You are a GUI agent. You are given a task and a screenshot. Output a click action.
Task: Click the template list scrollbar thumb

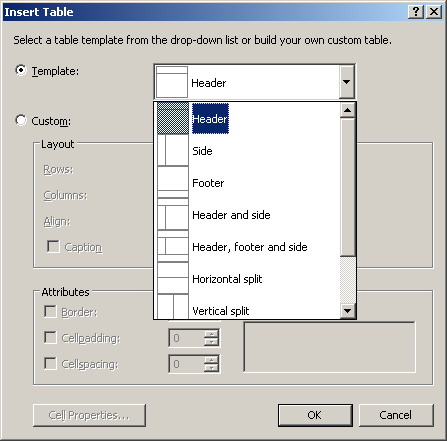point(348,187)
